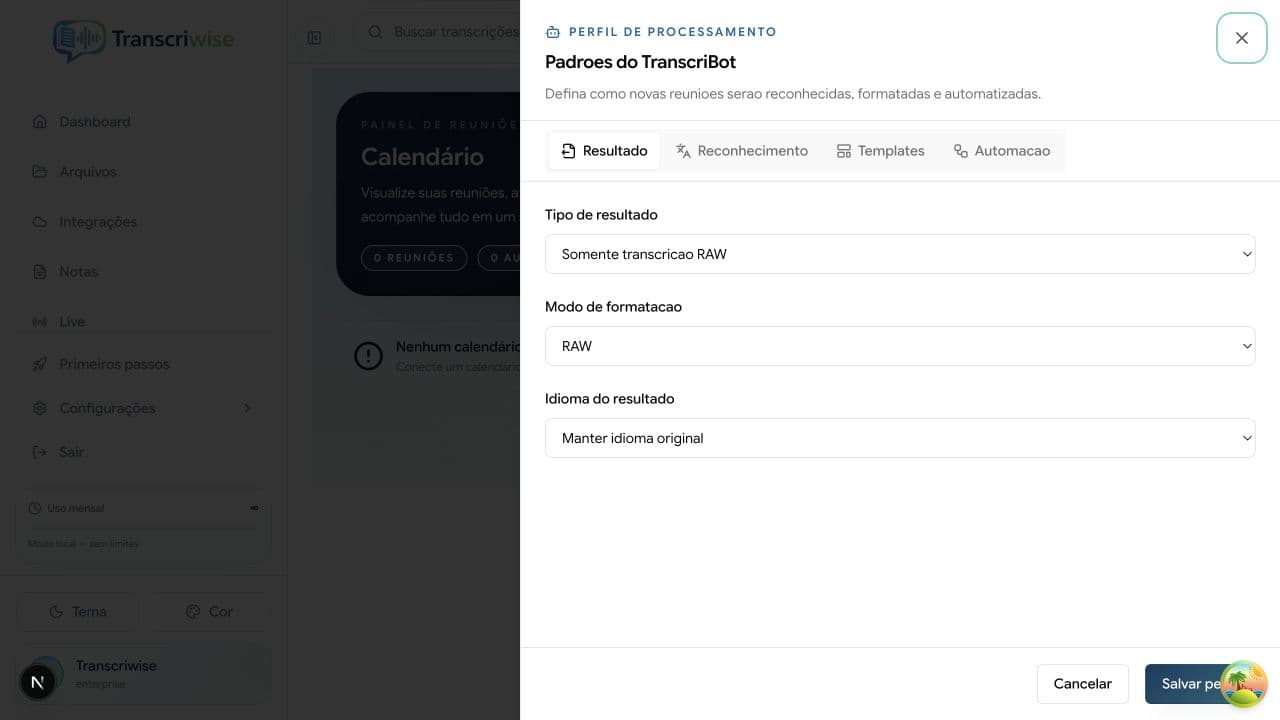The height and width of the screenshot is (720, 1280).
Task: Switch to the Resultado tab
Action: (x=604, y=151)
